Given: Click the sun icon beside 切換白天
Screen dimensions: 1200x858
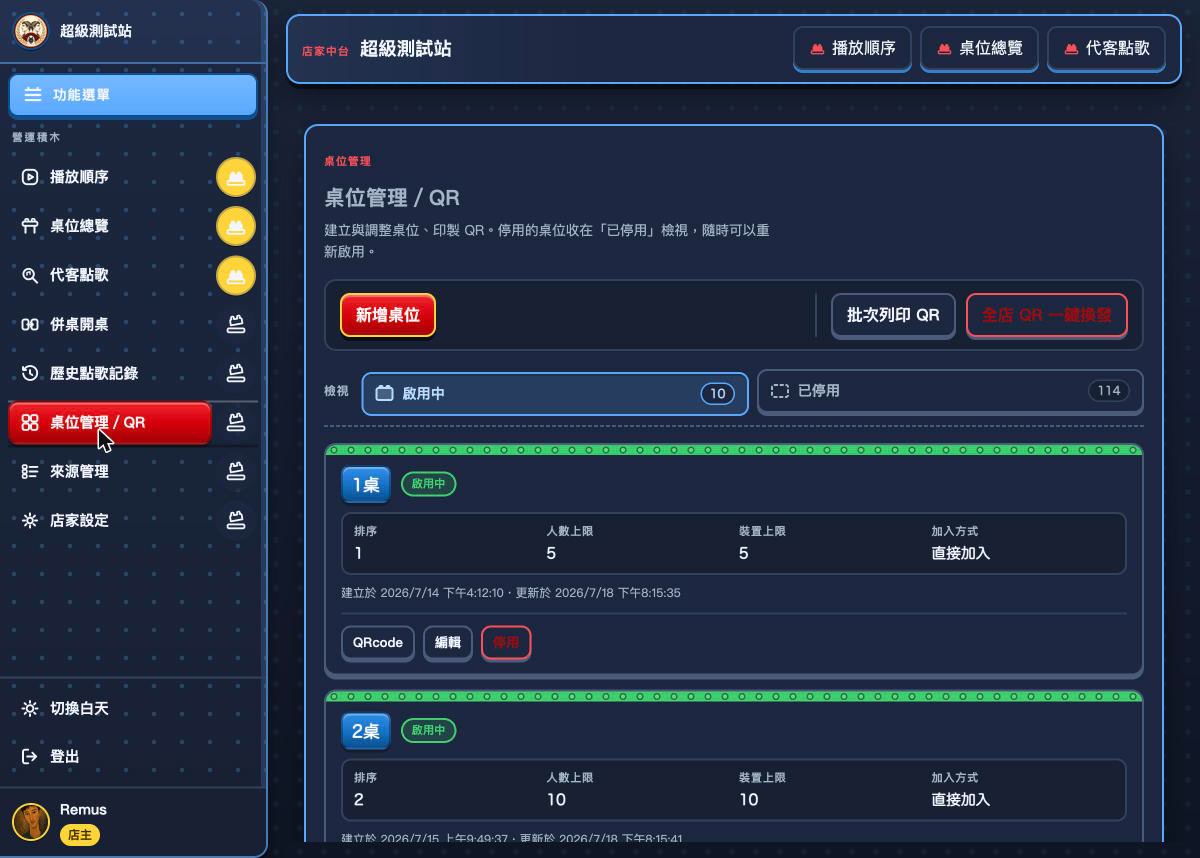Looking at the screenshot, I should point(30,708).
